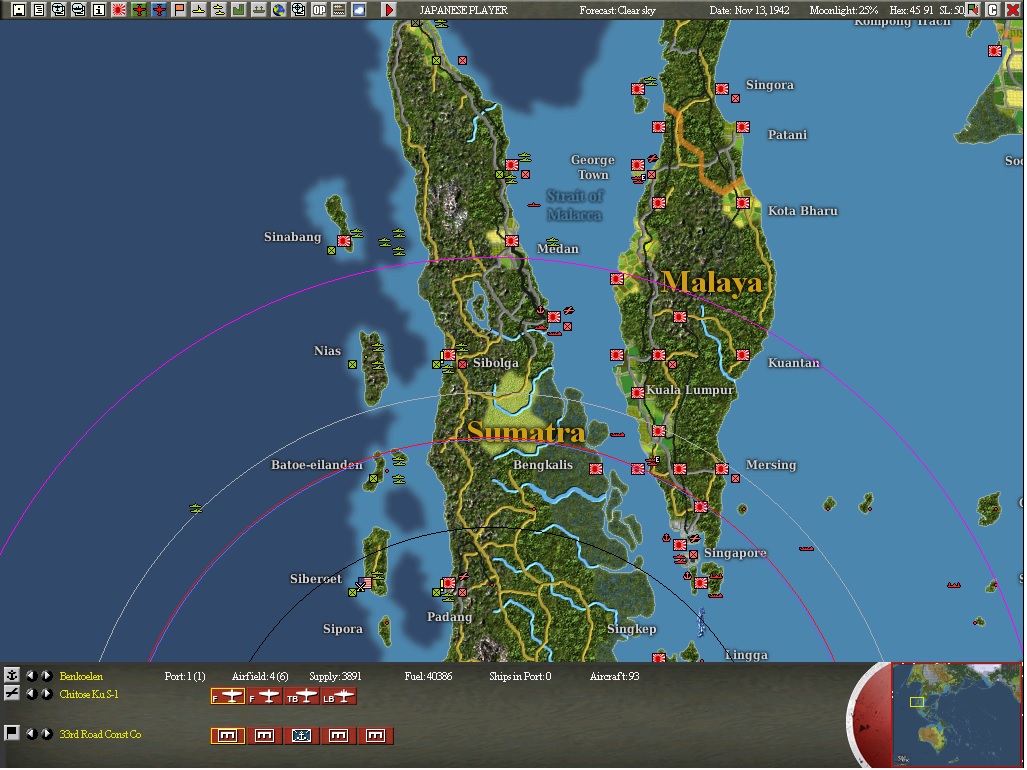Open the Chitose Ku S-1 air unit link
Screen dimensions: 1027x770
coord(89,694)
